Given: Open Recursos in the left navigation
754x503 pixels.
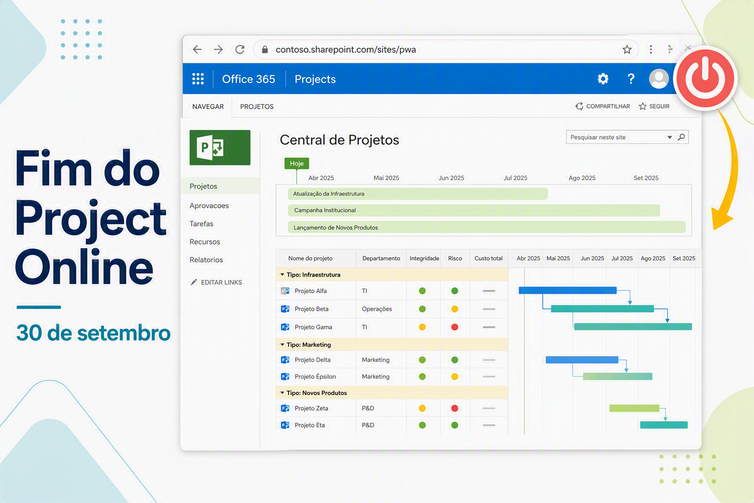Looking at the screenshot, I should tap(204, 242).
